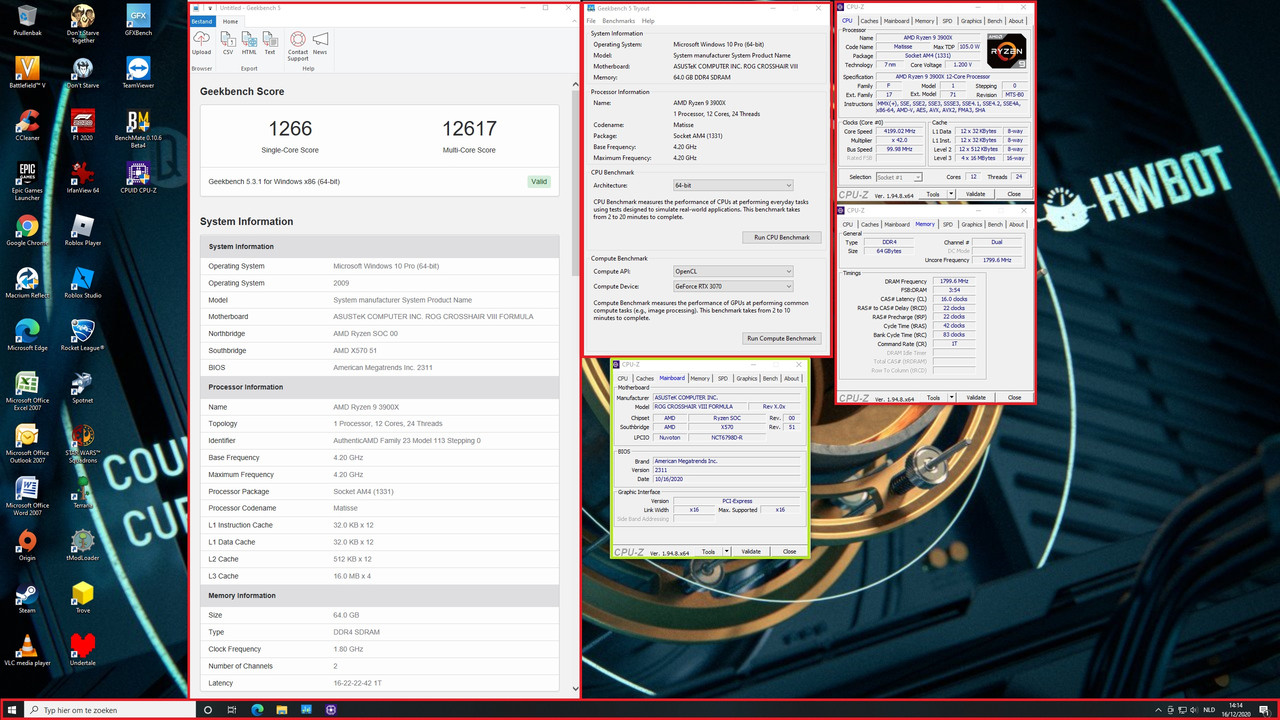Open F1 2020 desktop shortcut

tap(83, 126)
